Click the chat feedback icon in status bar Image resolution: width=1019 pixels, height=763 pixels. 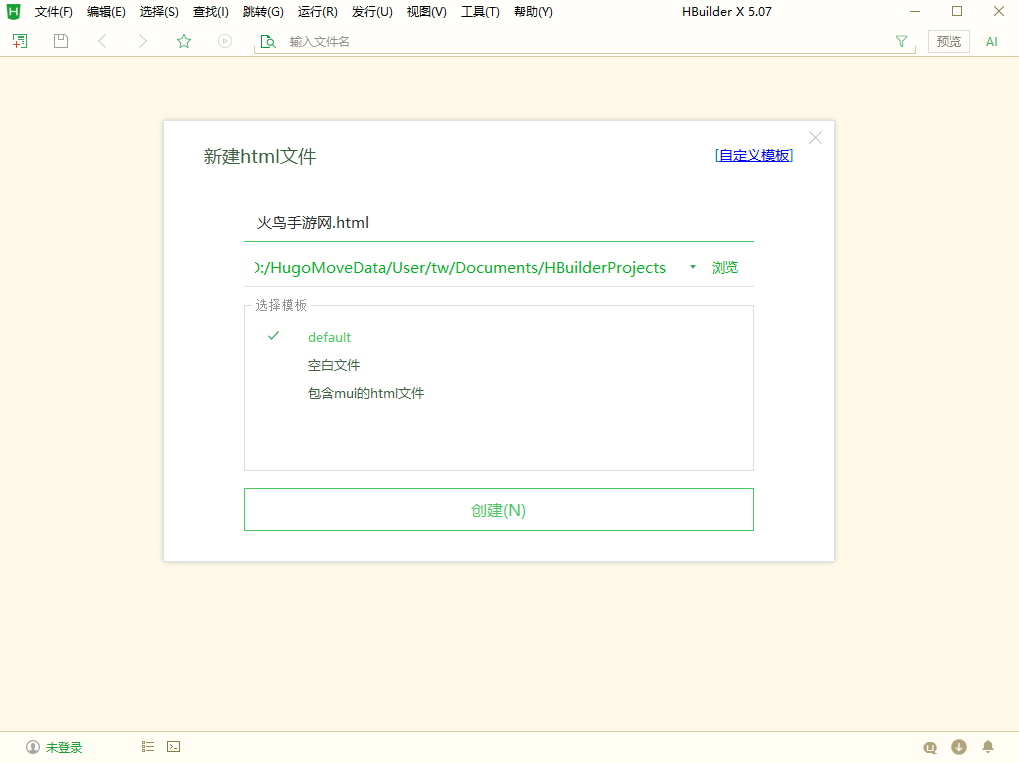tap(930, 747)
